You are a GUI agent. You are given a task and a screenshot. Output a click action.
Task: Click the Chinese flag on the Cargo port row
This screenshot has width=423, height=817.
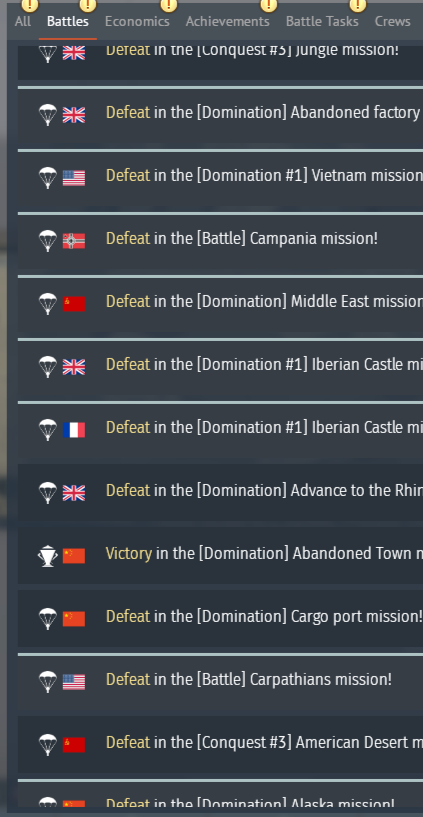click(x=74, y=618)
